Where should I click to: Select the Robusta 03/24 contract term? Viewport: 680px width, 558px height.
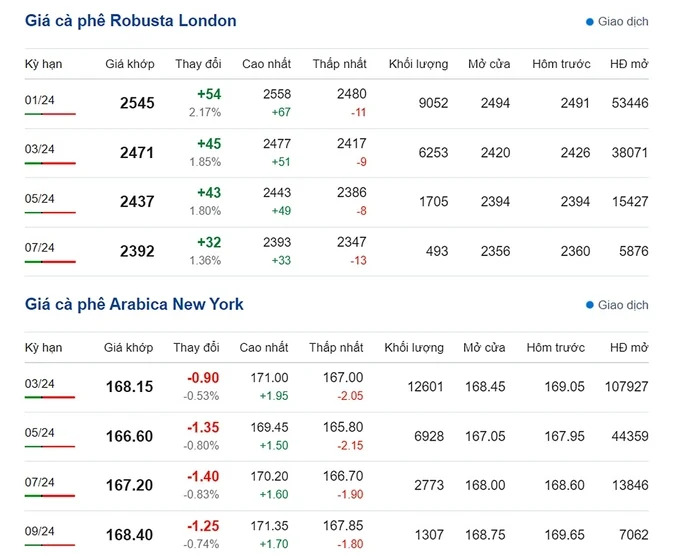[x=40, y=149]
